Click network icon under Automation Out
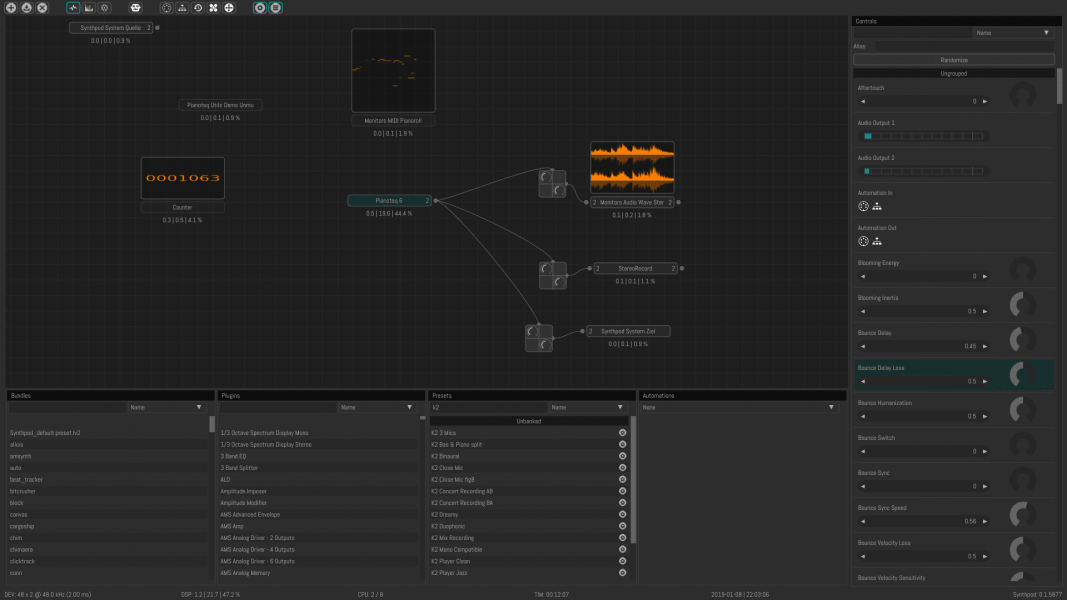 [877, 241]
